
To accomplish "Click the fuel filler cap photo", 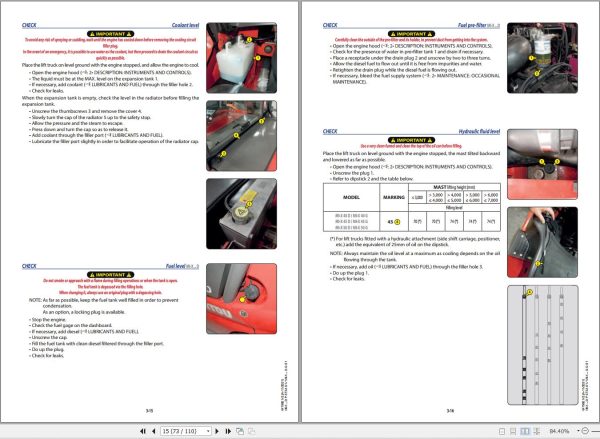I will [241, 299].
